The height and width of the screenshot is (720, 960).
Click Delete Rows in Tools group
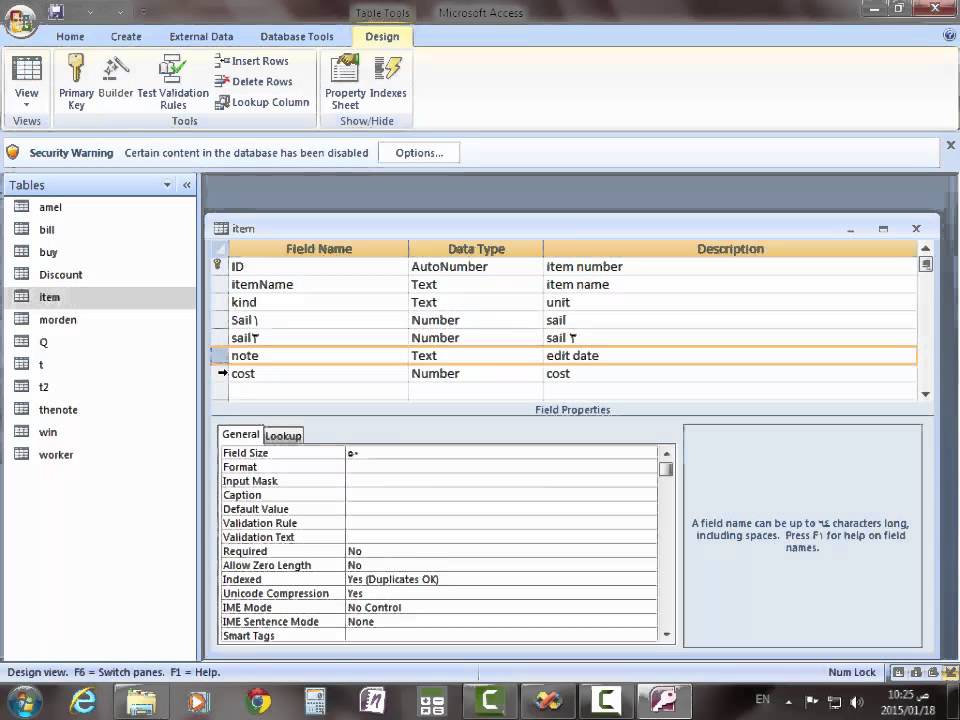click(253, 81)
